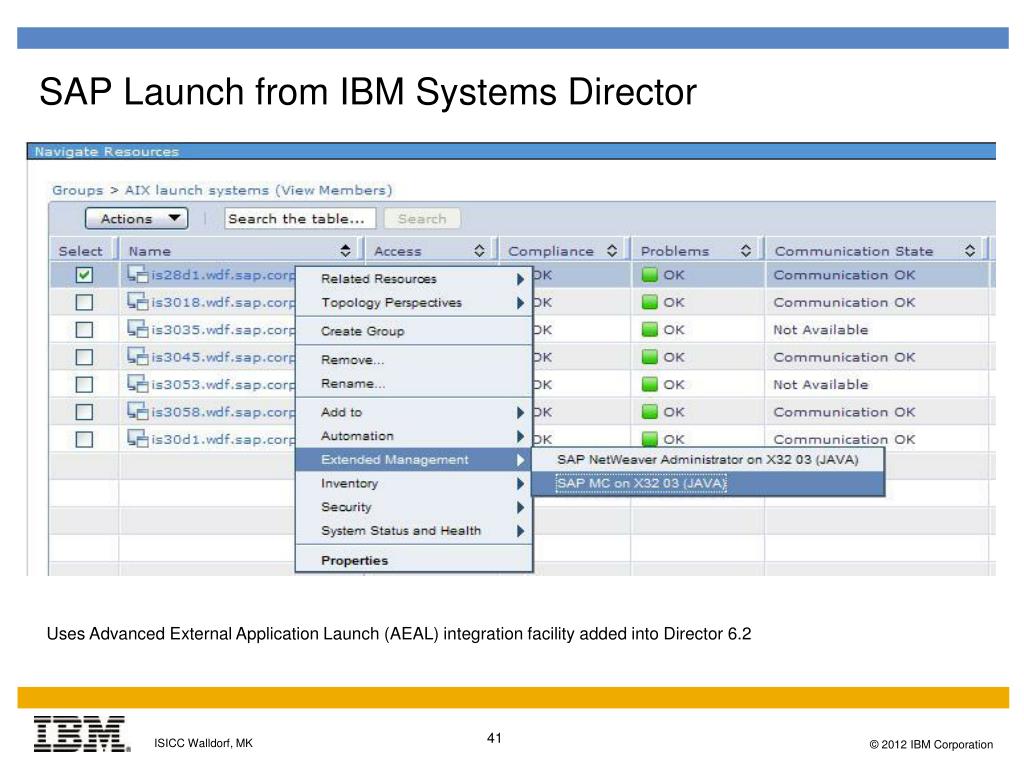Image resolution: width=1024 pixels, height=768 pixels.
Task: Expand the Security submenu
Action: [x=414, y=507]
